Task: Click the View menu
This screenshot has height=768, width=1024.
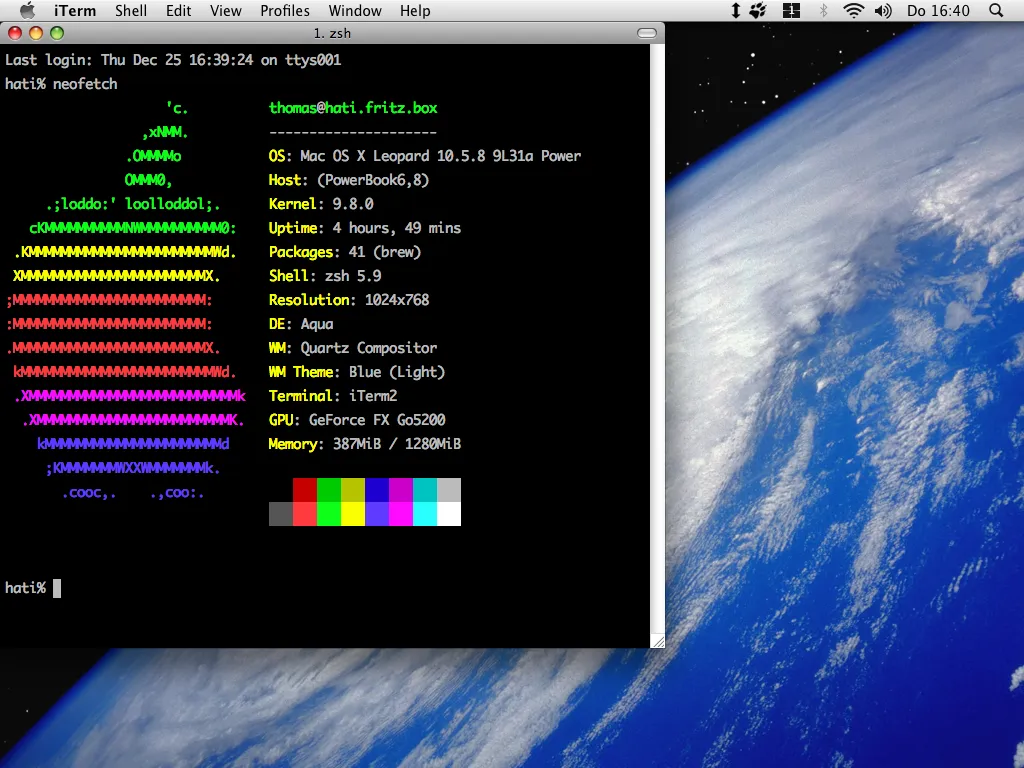Action: pyautogui.click(x=226, y=11)
